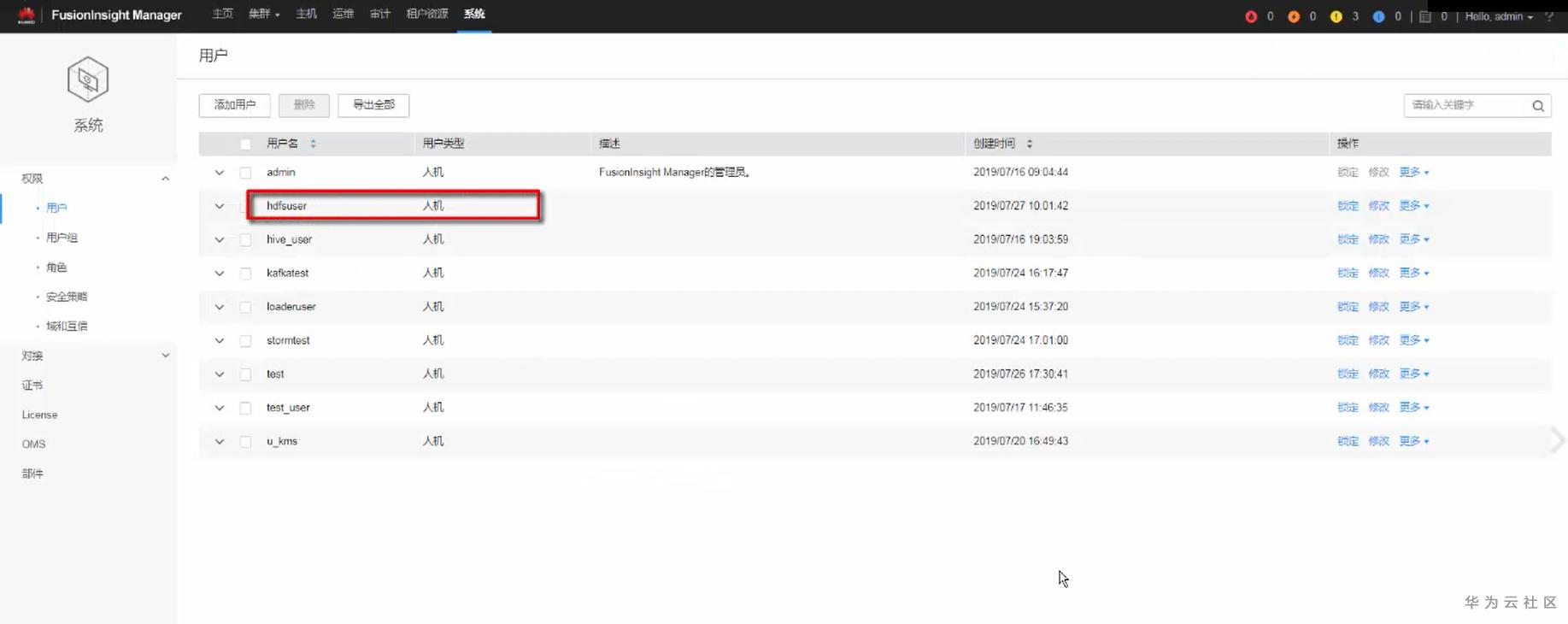Open the task list icon in header
Screen dimensions: 1568x624
pos(1425,16)
